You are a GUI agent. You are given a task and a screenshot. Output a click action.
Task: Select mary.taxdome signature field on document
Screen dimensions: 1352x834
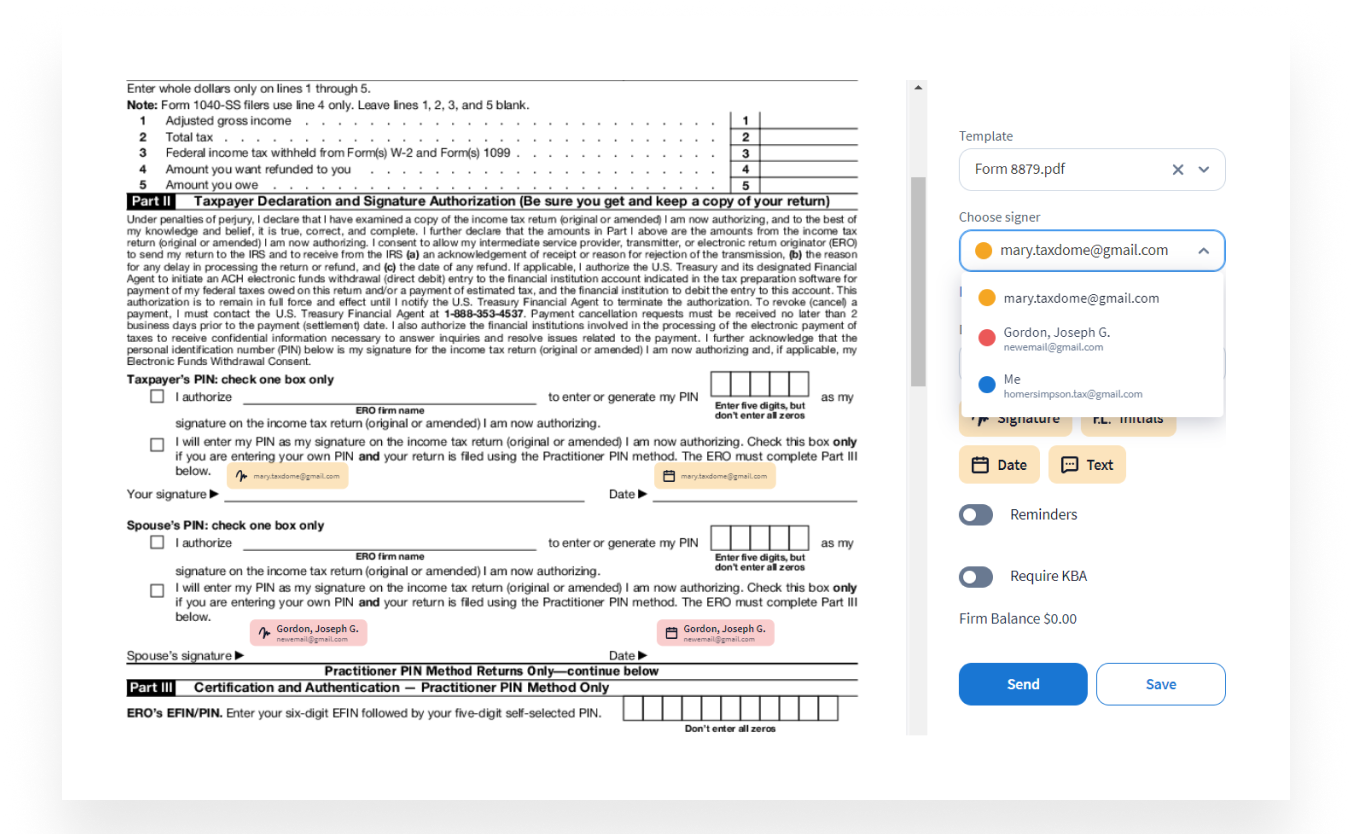coord(287,476)
